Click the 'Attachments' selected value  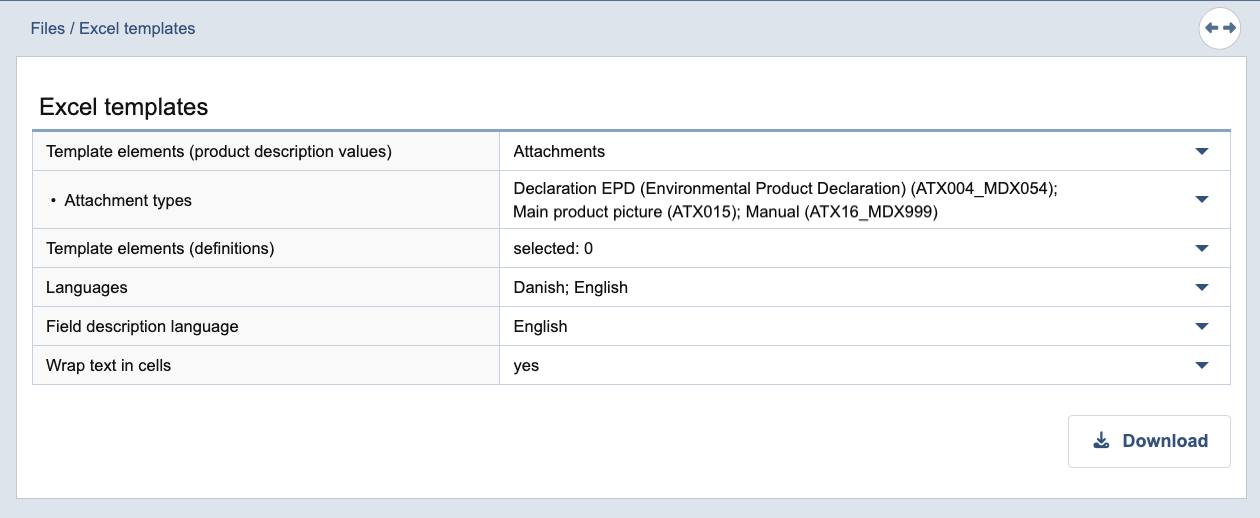pos(559,152)
